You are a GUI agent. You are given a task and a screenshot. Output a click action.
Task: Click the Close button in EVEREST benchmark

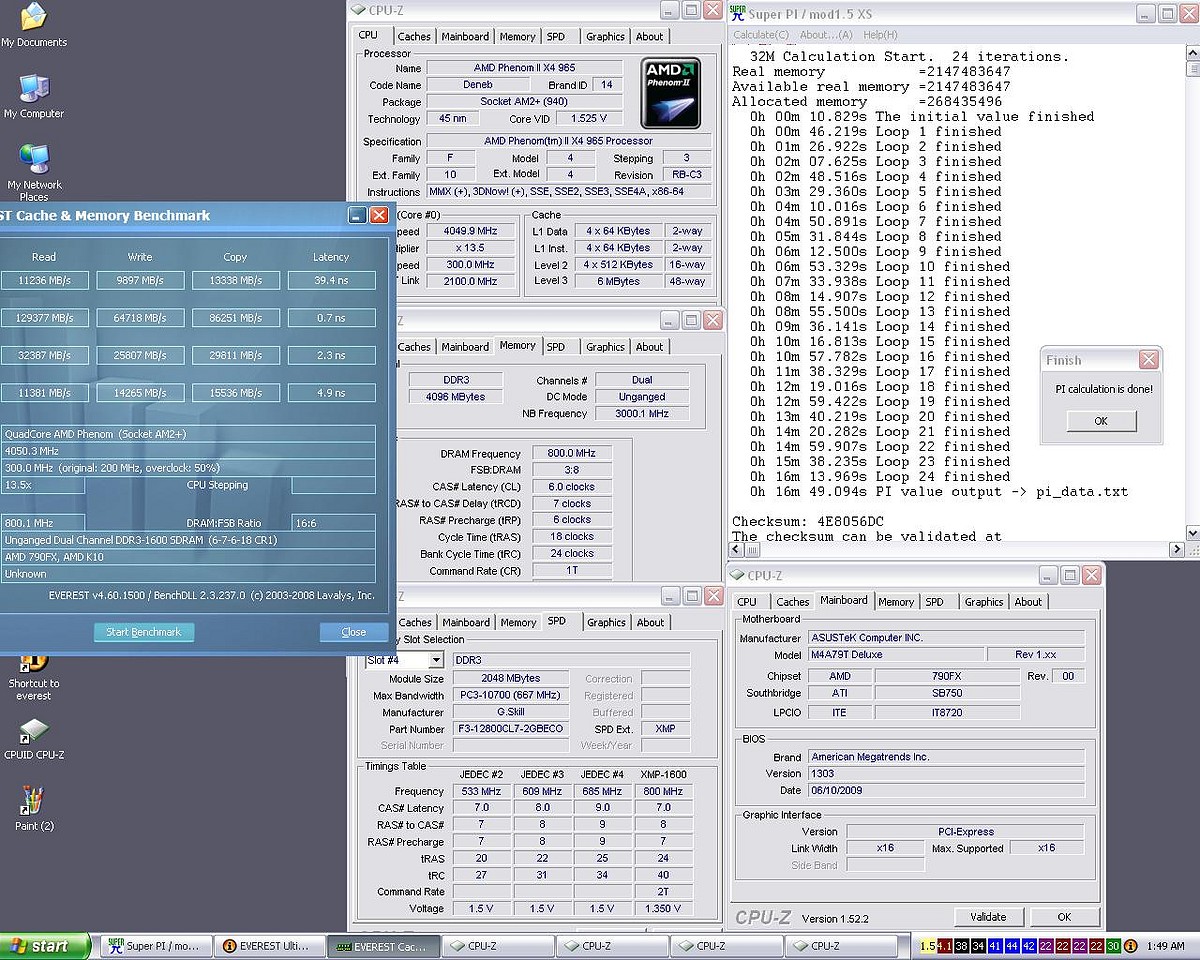[x=354, y=632]
